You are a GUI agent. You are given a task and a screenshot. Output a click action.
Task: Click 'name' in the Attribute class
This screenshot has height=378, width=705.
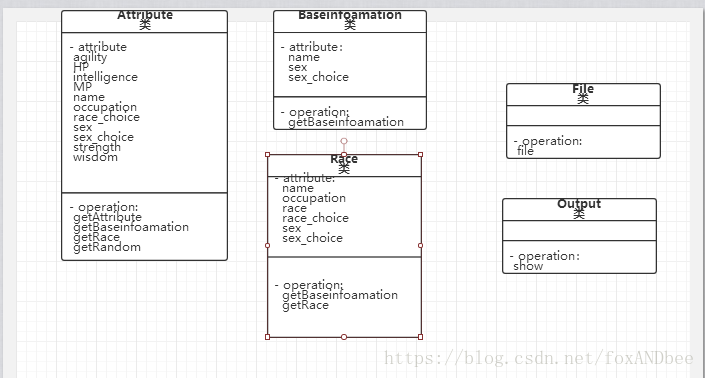point(89,98)
